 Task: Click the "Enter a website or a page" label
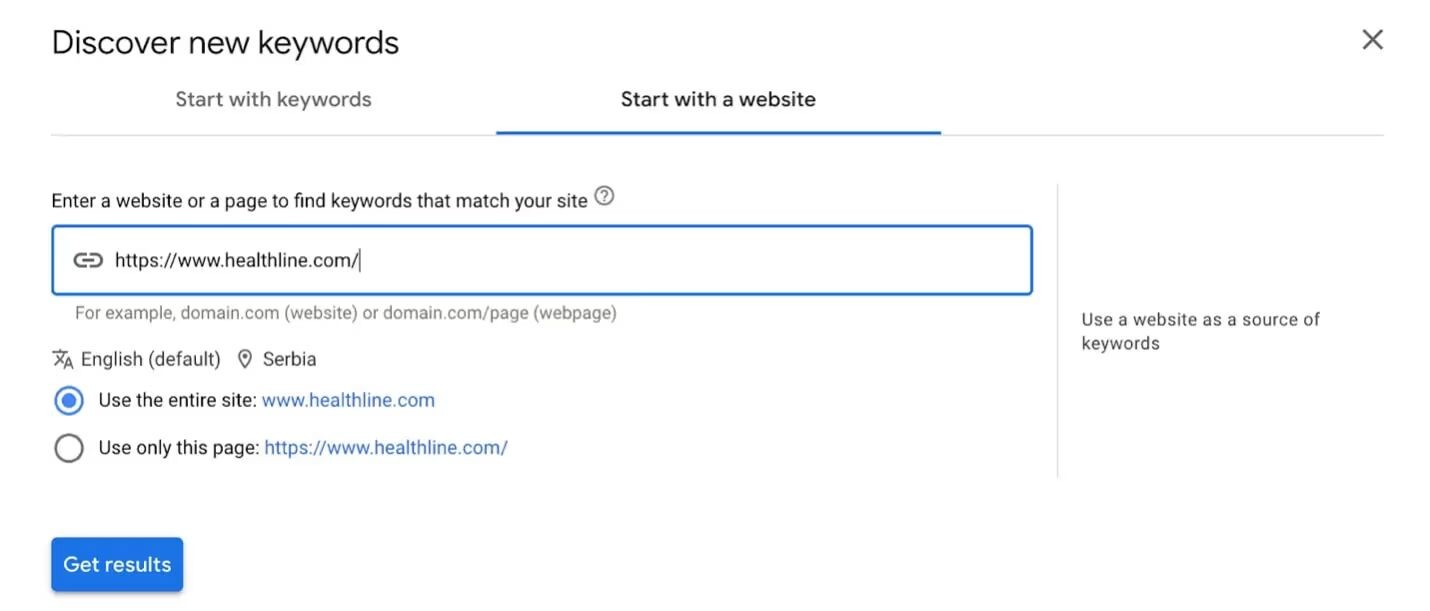(x=319, y=201)
